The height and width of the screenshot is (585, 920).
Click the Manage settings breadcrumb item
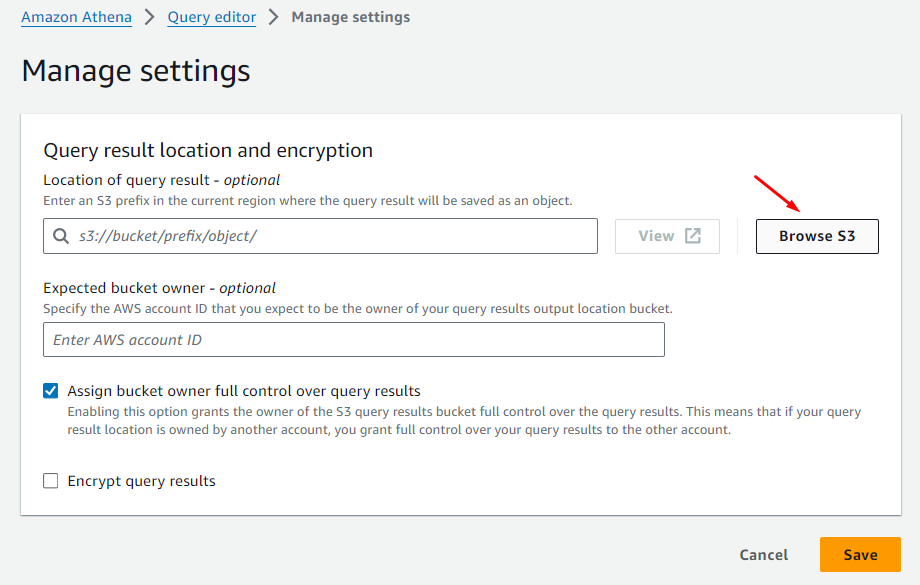point(350,17)
